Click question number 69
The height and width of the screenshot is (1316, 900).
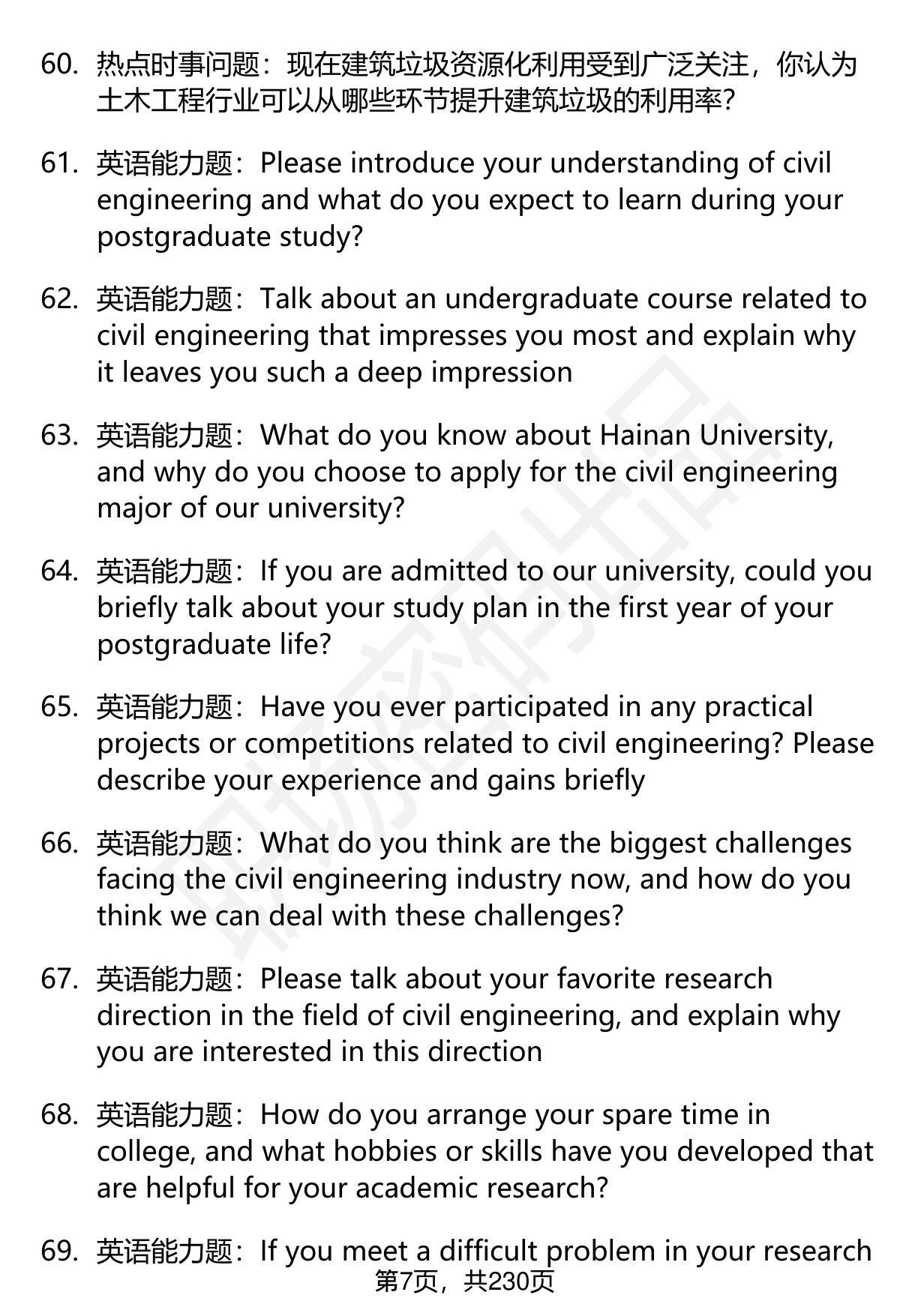tap(60, 1252)
